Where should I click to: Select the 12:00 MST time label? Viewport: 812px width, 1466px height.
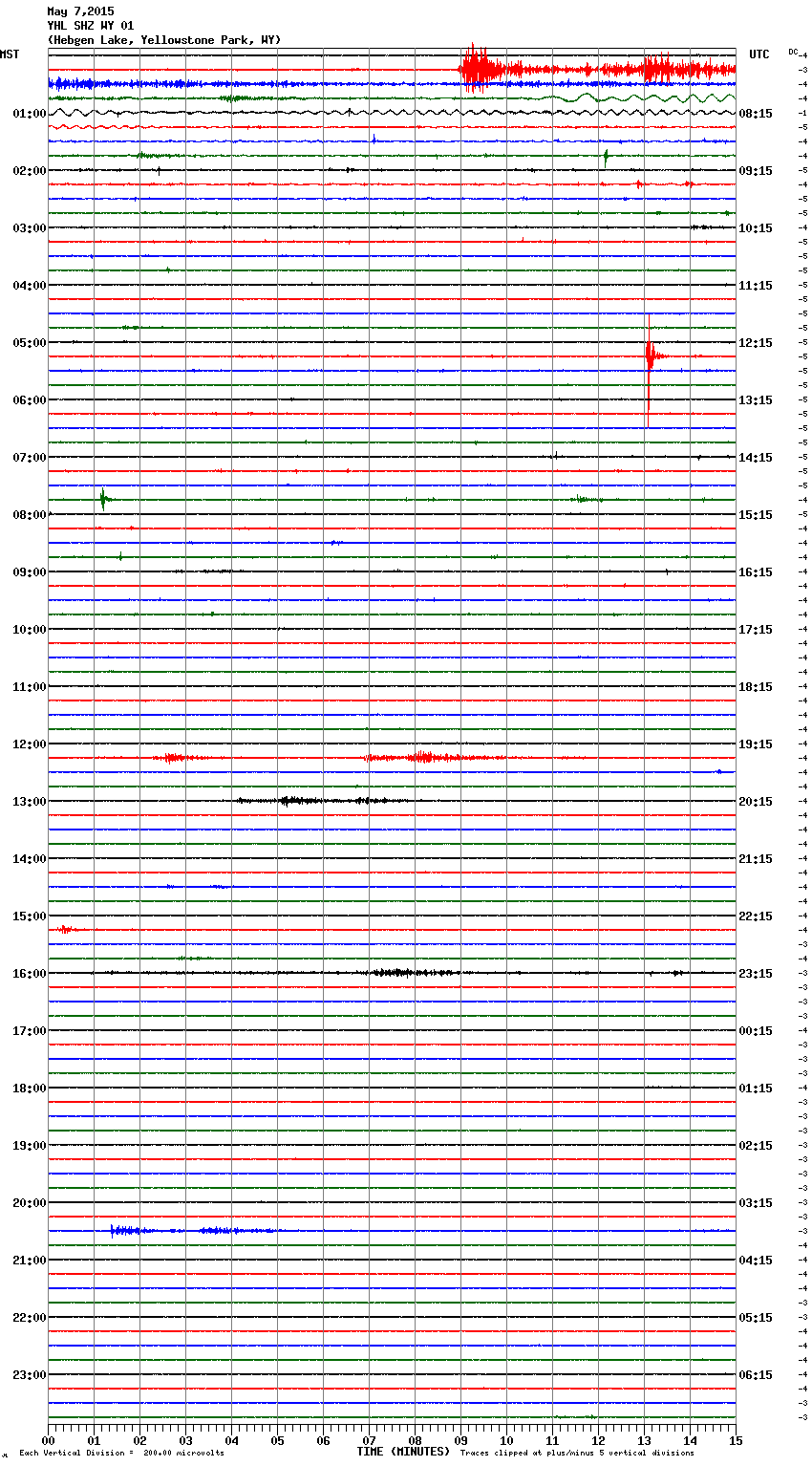pos(30,744)
